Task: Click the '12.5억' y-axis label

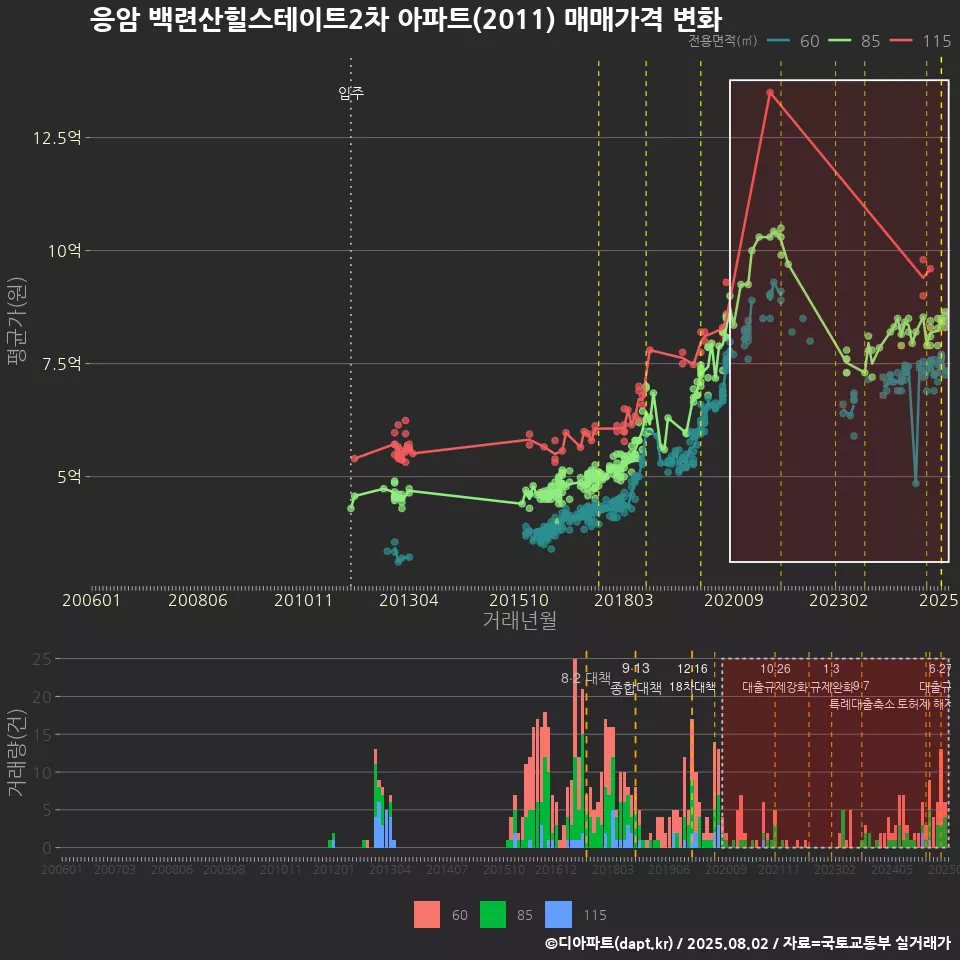Action: click(x=57, y=138)
